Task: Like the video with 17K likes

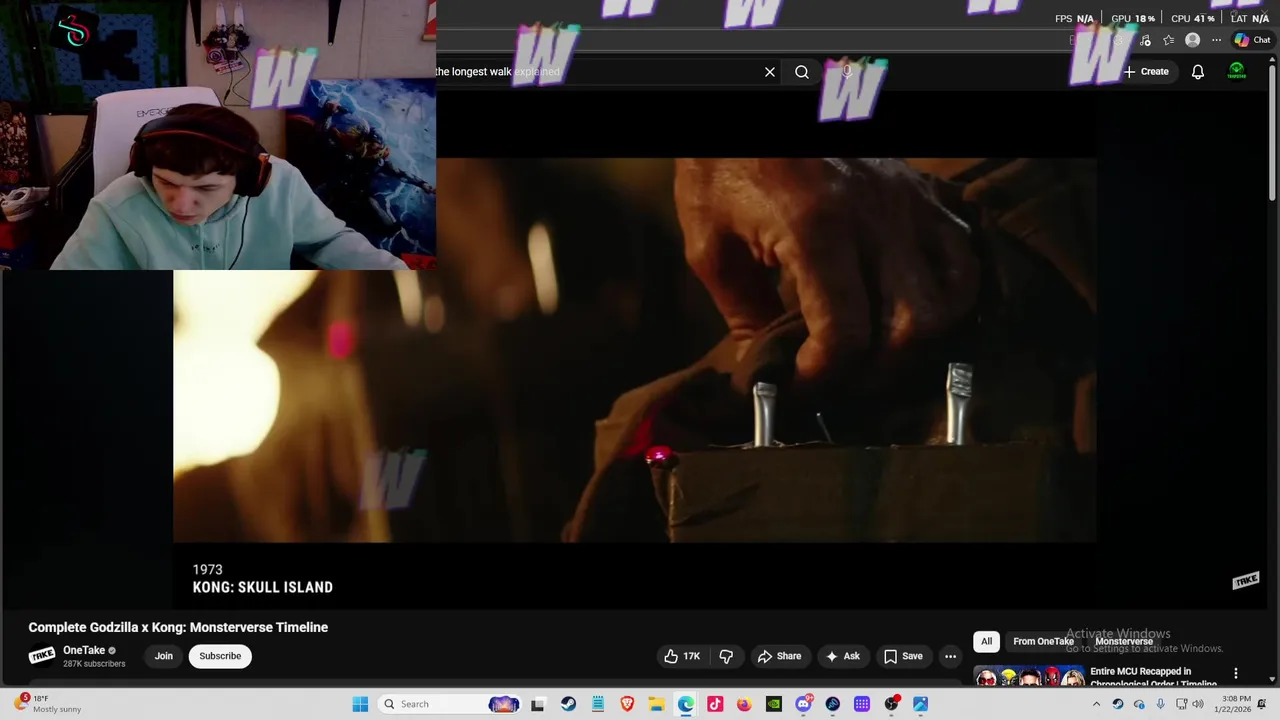Action: coord(682,656)
